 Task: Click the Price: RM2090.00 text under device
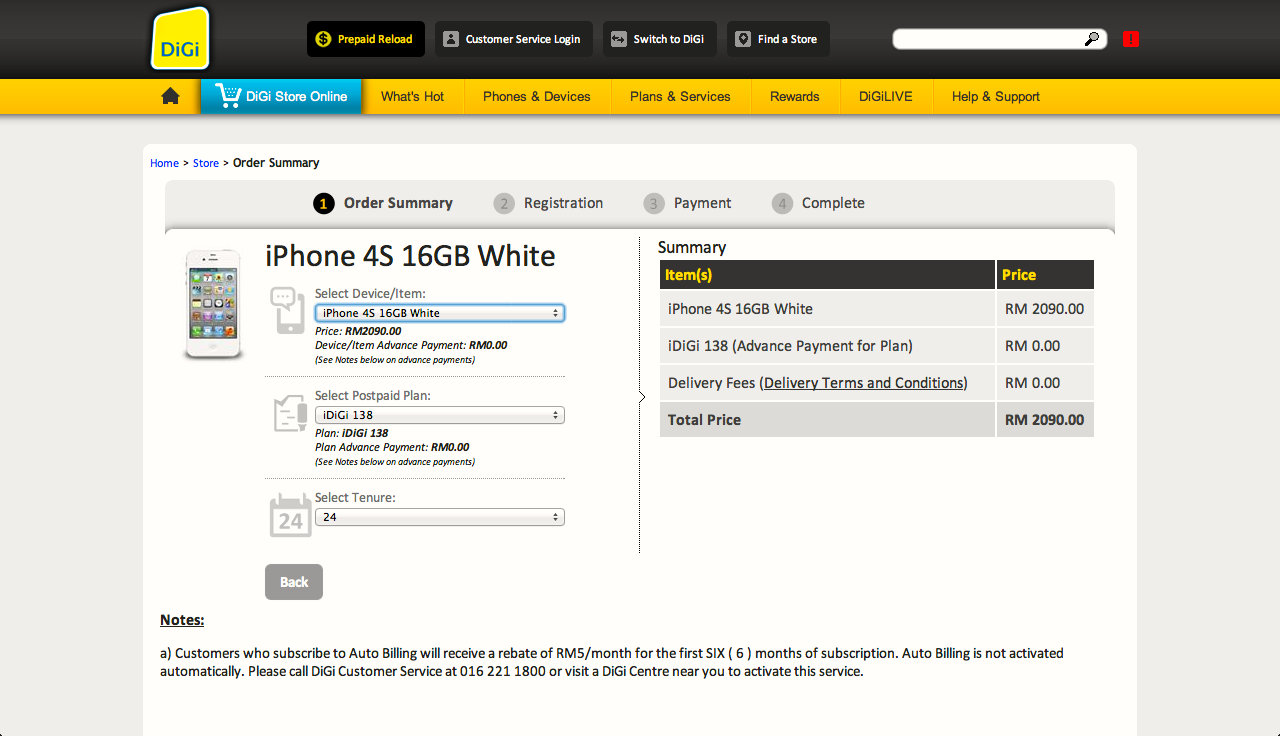(x=358, y=331)
